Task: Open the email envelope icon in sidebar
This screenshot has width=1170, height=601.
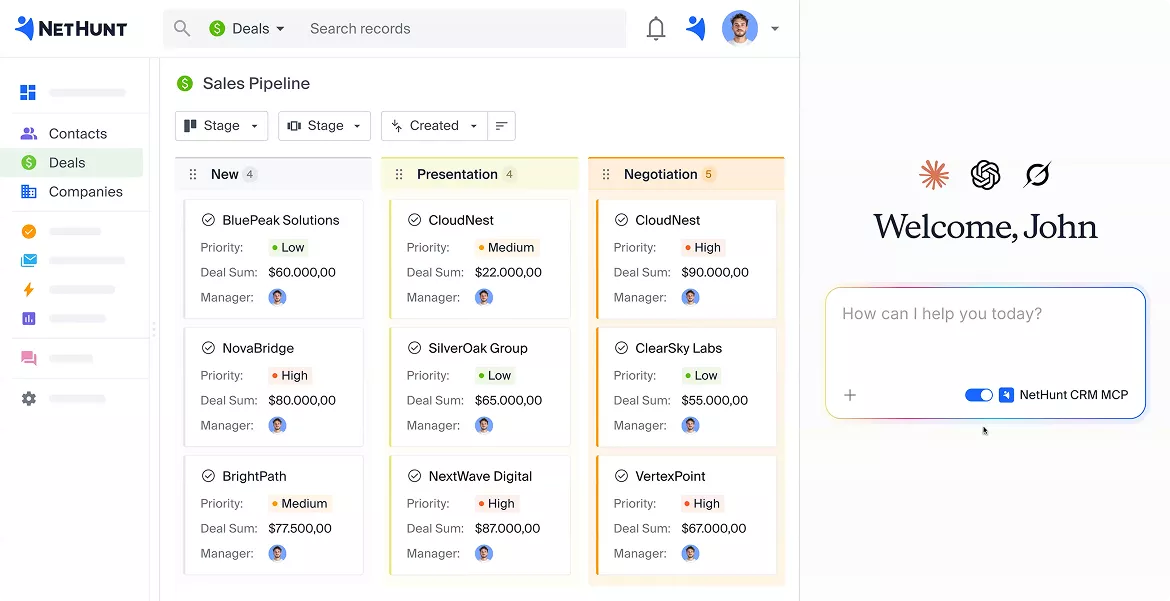Action: (28, 261)
